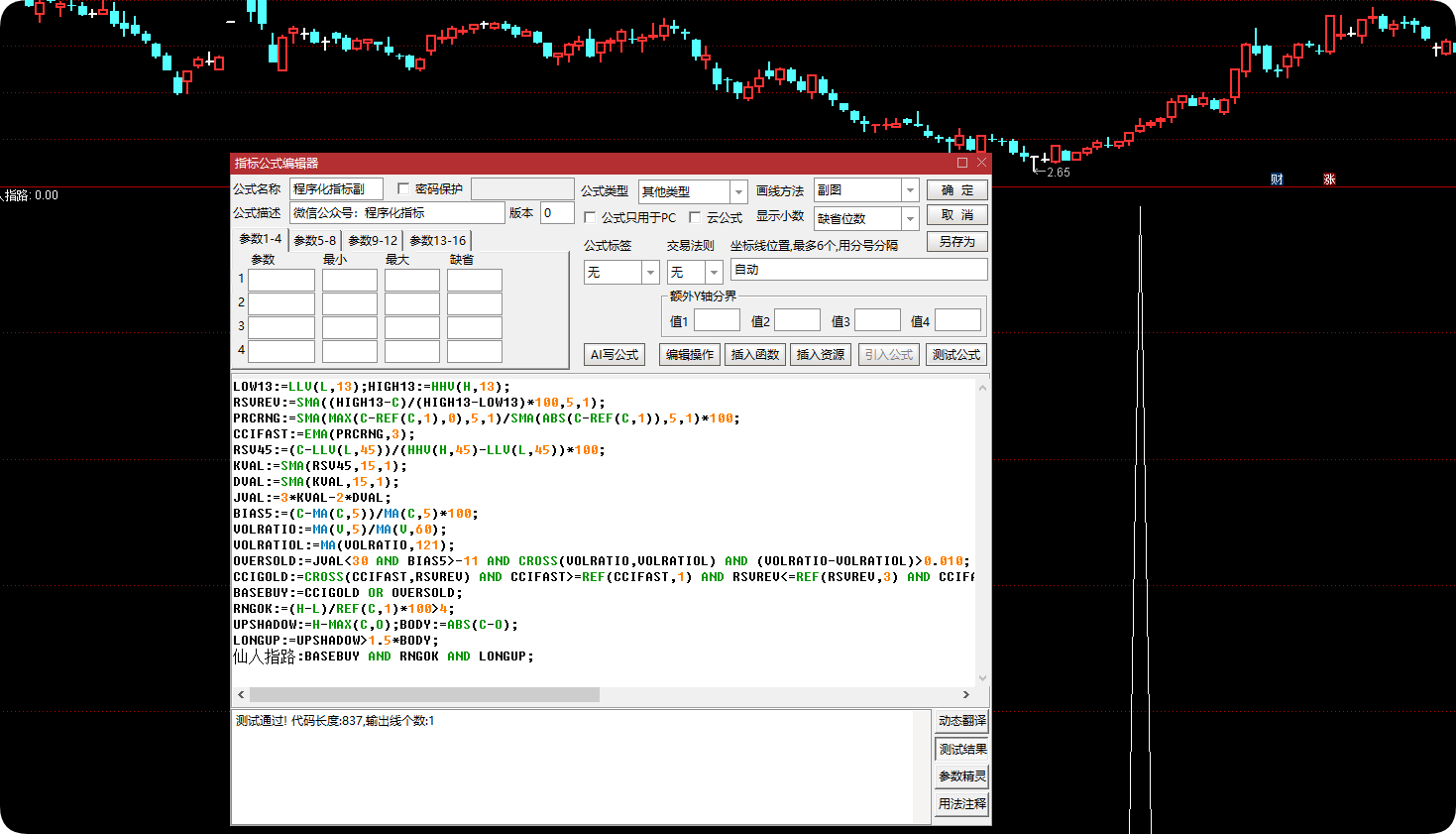Show the 用法注释 panel
Screen dimensions: 1456x834
pyautogui.click(x=961, y=803)
